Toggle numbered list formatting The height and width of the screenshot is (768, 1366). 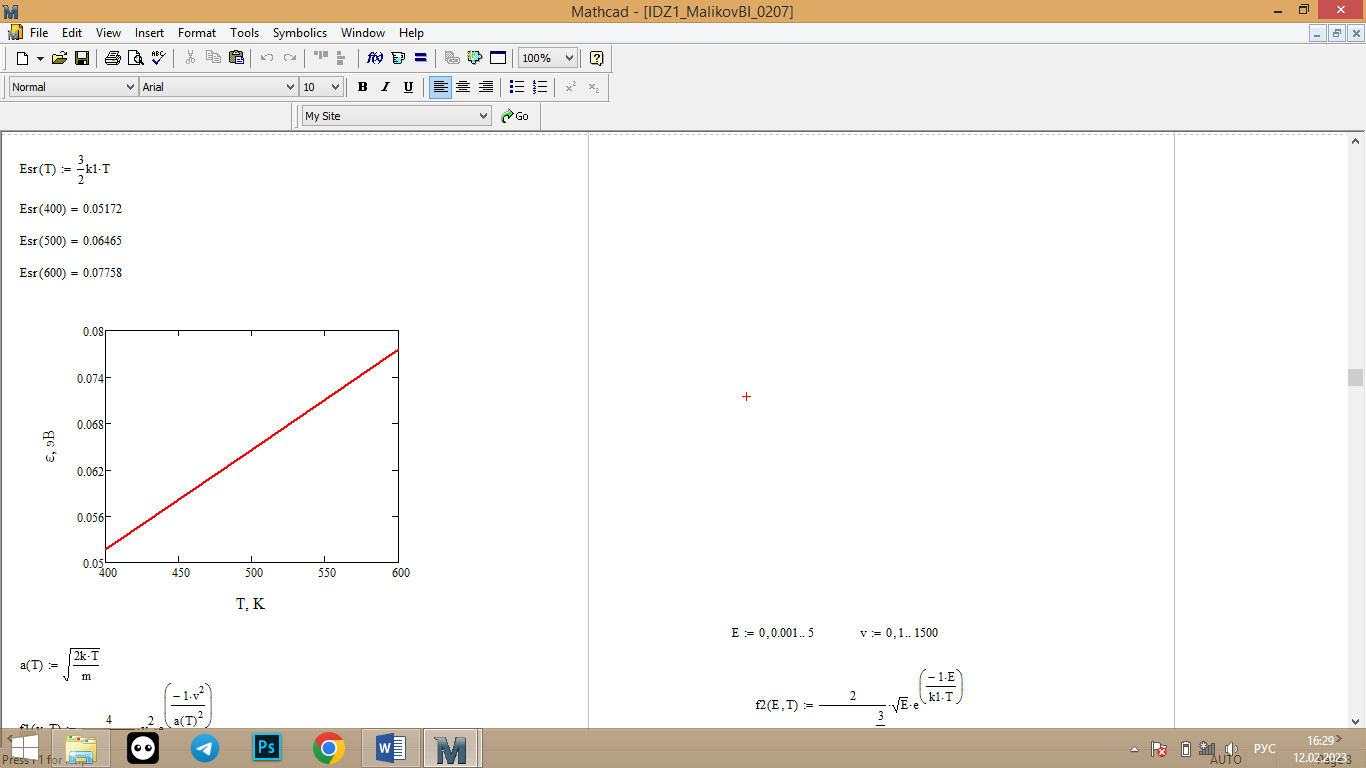click(540, 87)
